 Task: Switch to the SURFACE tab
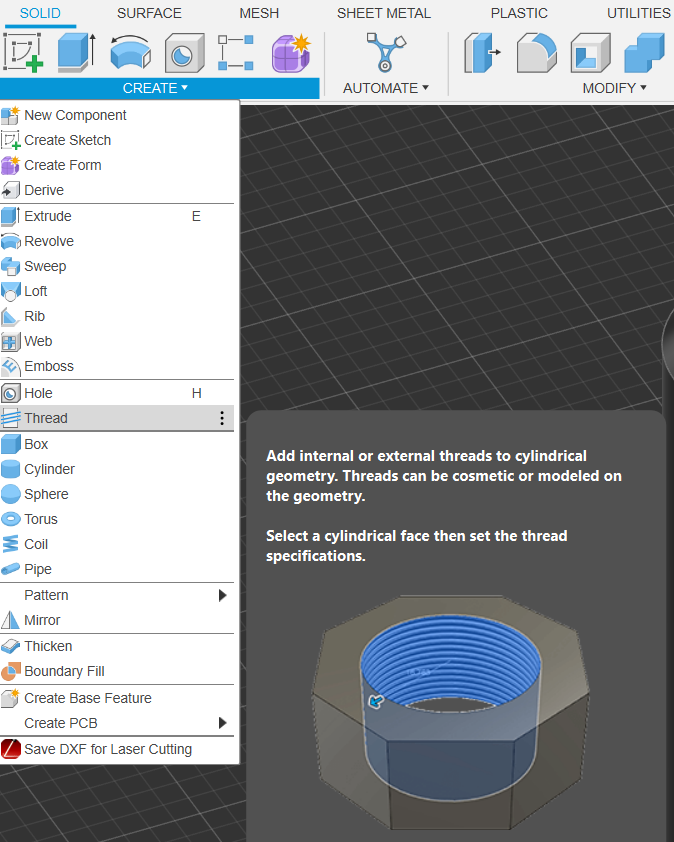click(149, 13)
